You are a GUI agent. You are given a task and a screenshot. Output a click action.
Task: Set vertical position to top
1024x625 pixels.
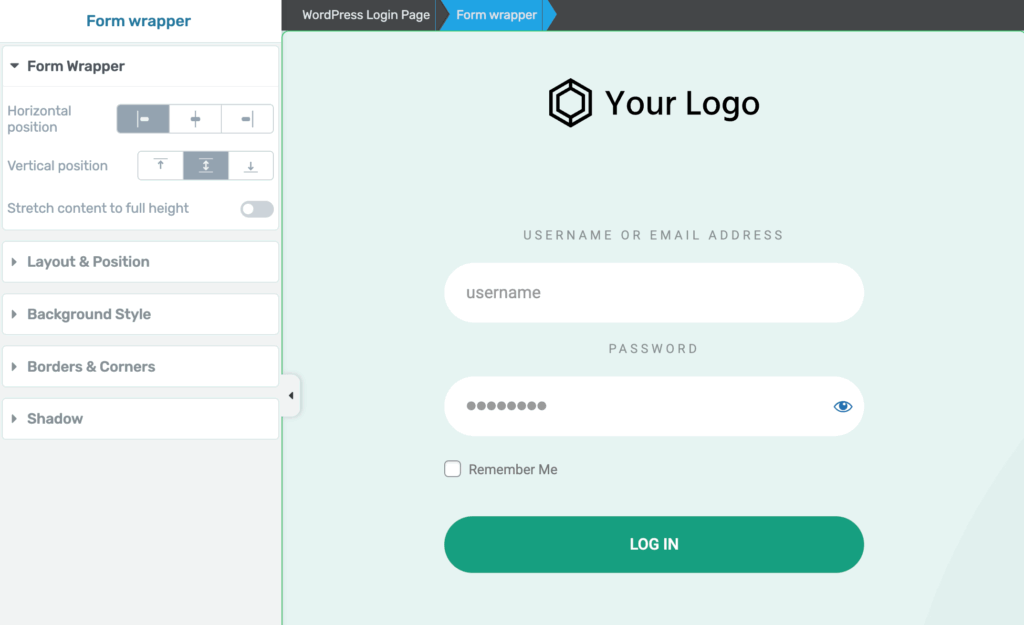161,165
